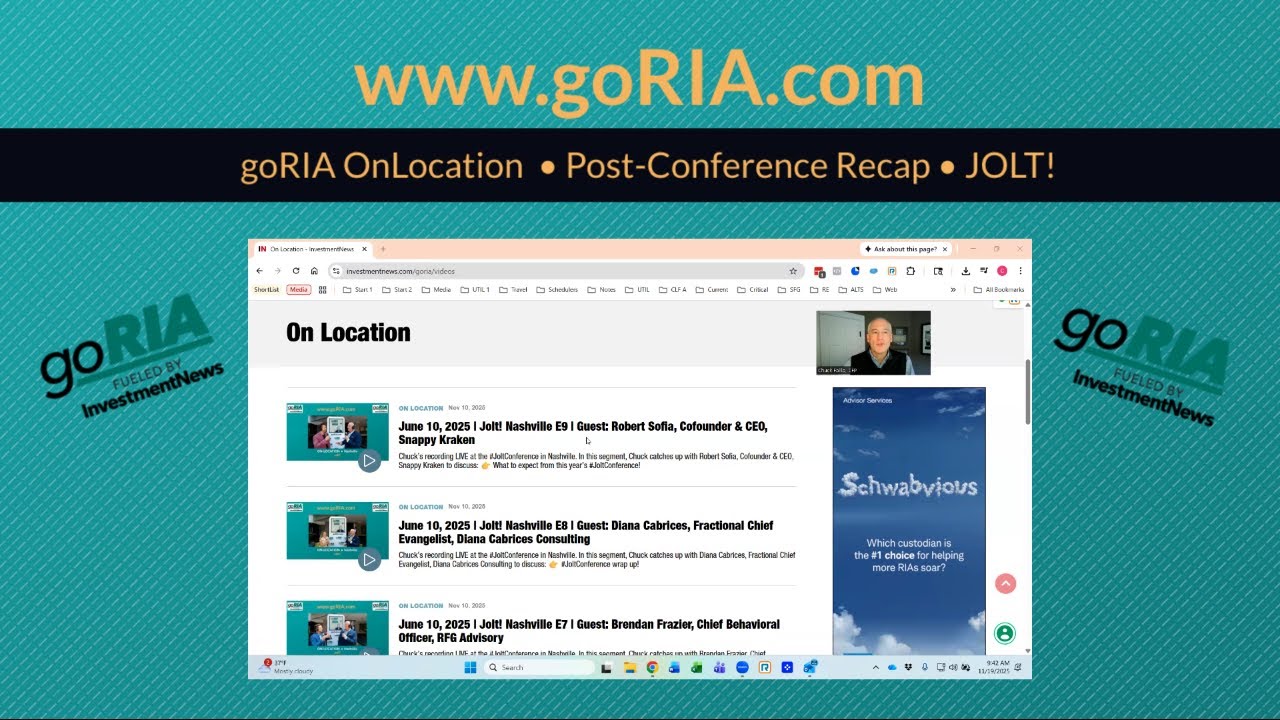This screenshot has height=720, width=1280.
Task: Click the Ask about this page button
Action: point(906,249)
